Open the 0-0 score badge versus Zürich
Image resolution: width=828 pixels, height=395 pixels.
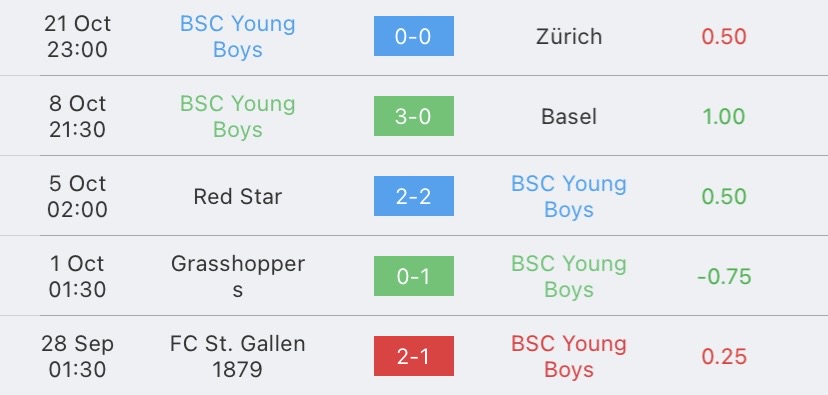[x=413, y=36]
